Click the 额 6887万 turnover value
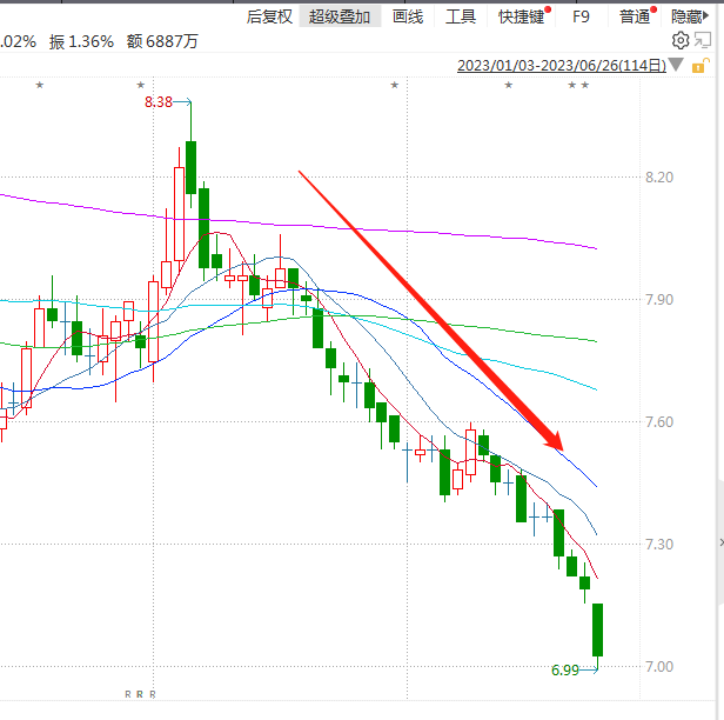The image size is (724, 720). [x=163, y=42]
